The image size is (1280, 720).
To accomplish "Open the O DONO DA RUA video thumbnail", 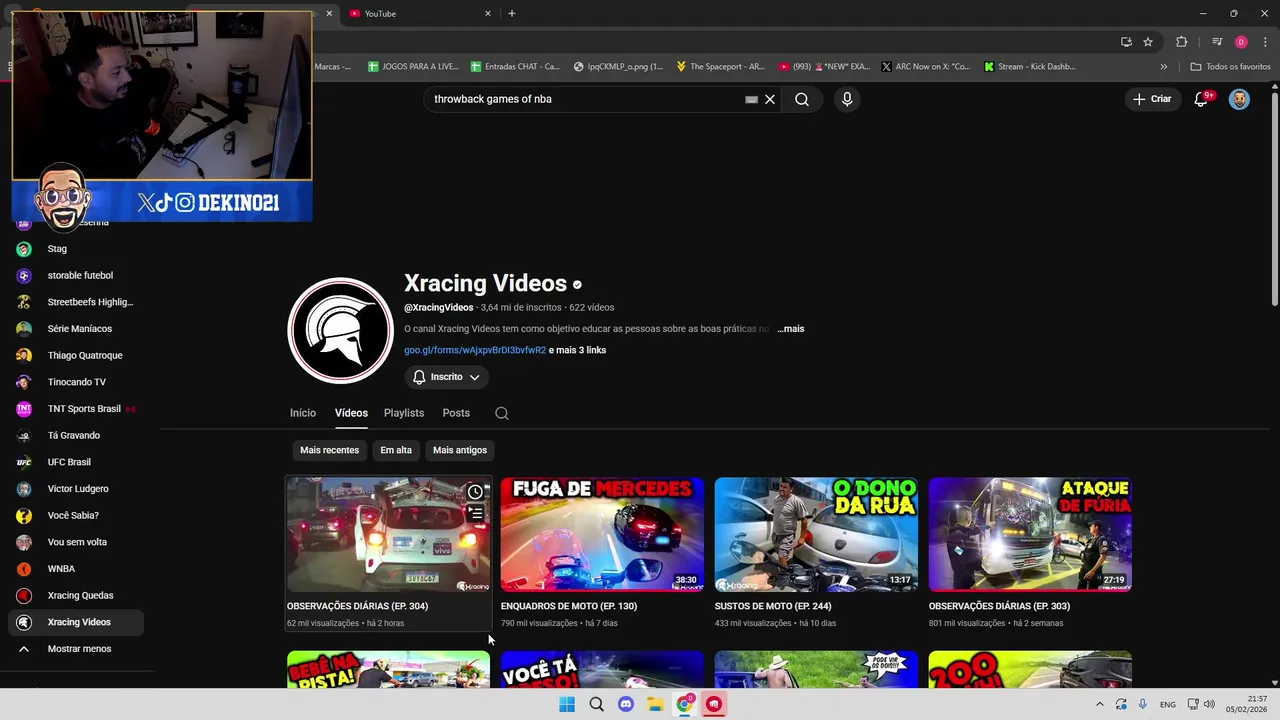I will pos(816,534).
